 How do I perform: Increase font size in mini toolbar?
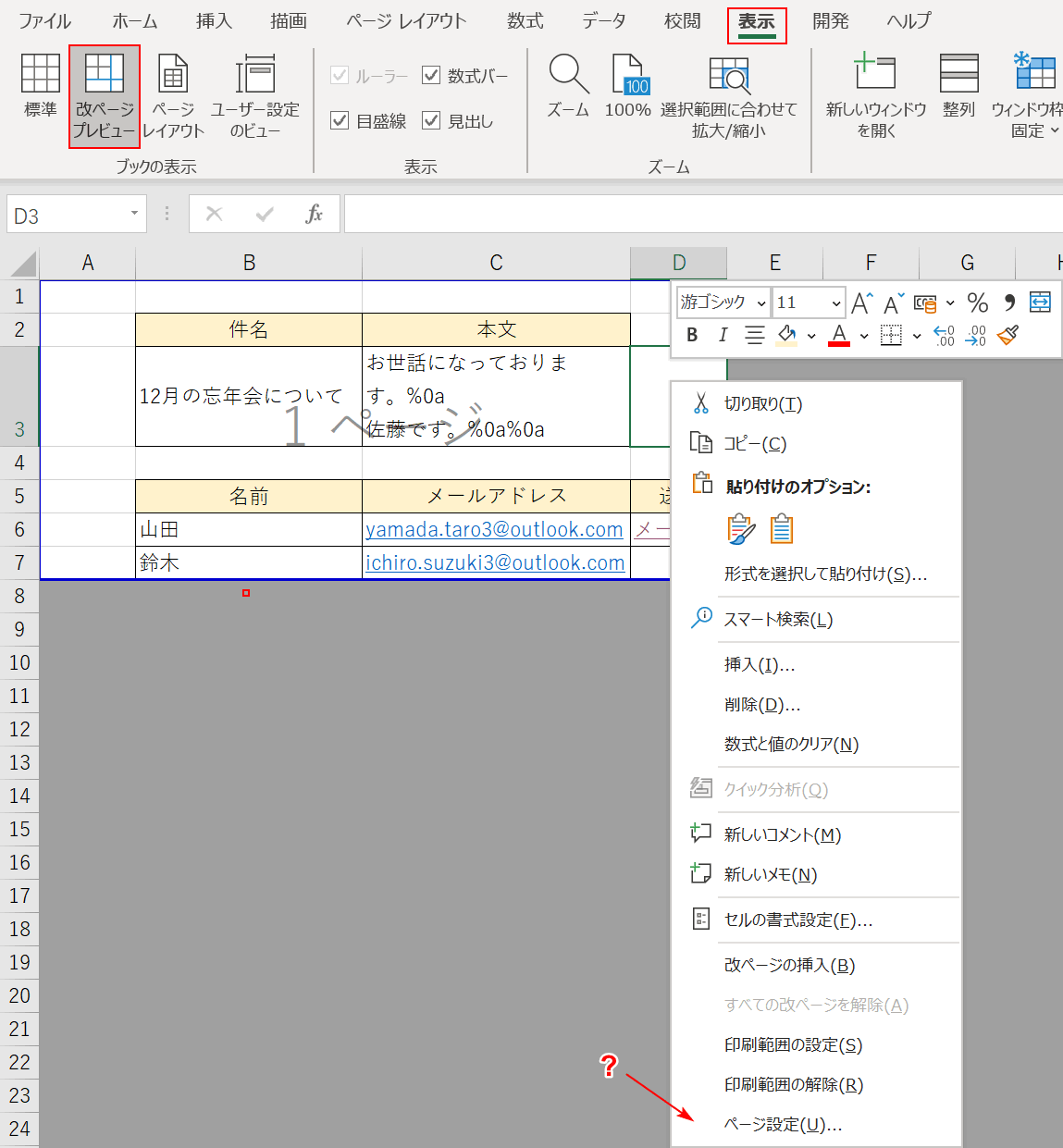click(862, 302)
